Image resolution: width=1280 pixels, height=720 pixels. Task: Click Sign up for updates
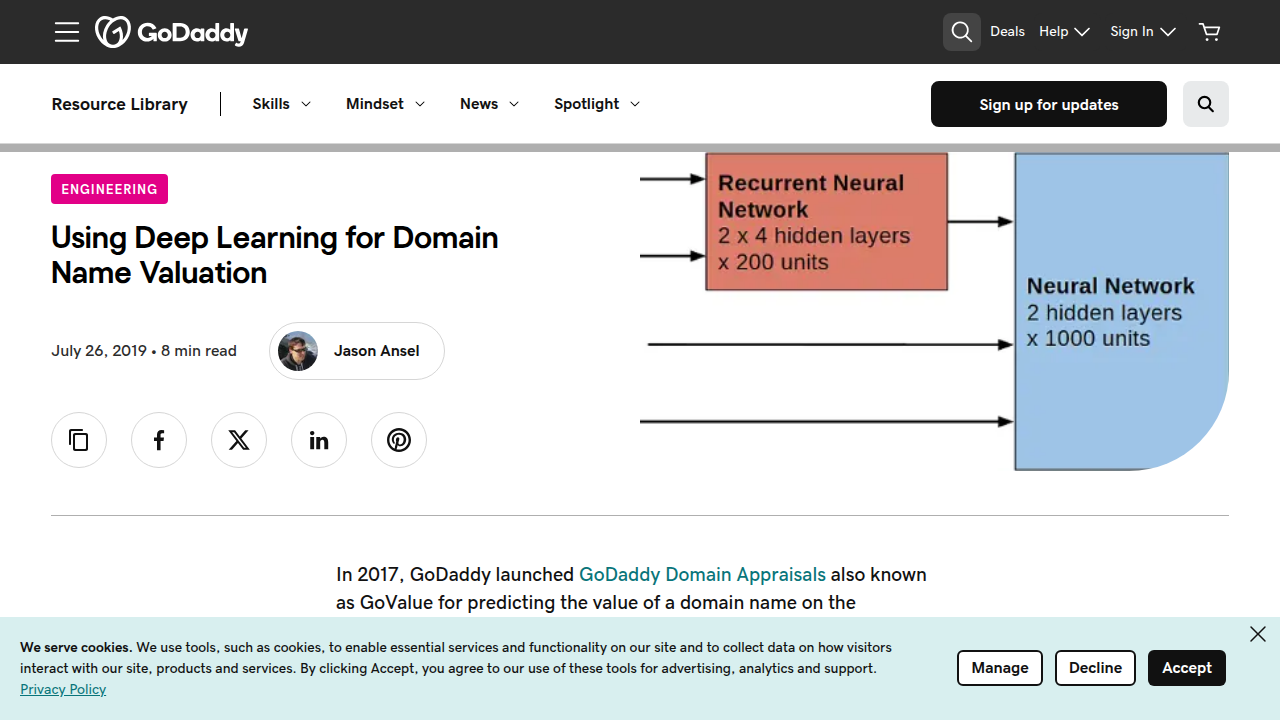1049,104
